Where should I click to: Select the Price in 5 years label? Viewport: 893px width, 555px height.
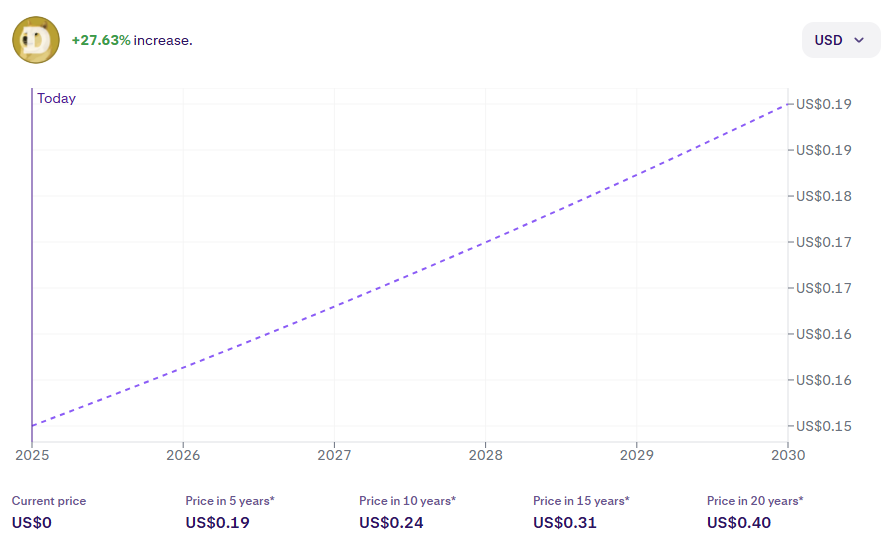coord(230,500)
